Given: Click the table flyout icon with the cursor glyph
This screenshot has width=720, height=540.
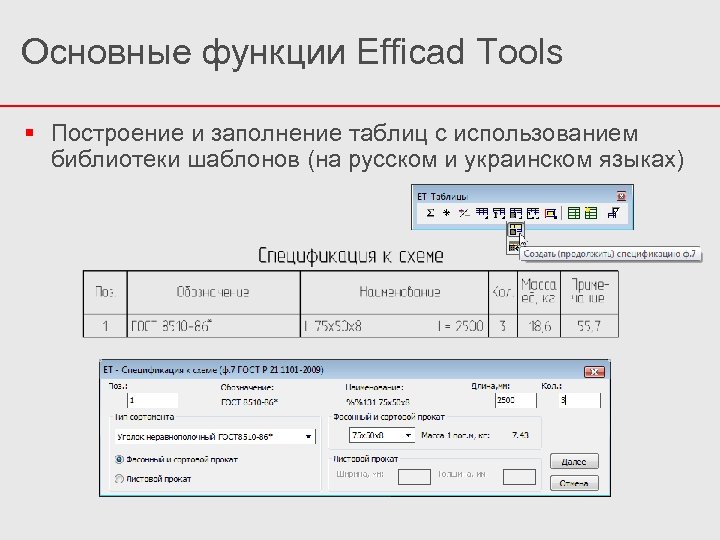Looking at the screenshot, I should click(x=499, y=213).
